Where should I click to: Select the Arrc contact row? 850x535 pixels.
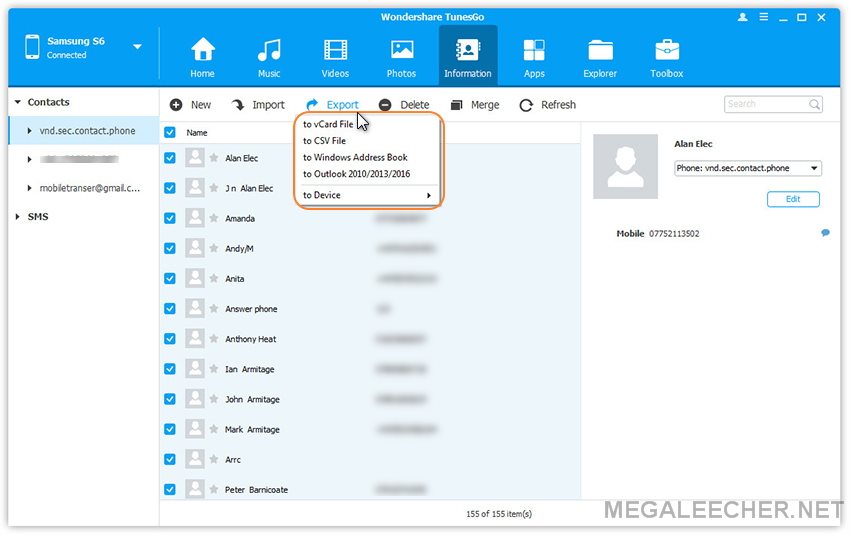(x=370, y=459)
